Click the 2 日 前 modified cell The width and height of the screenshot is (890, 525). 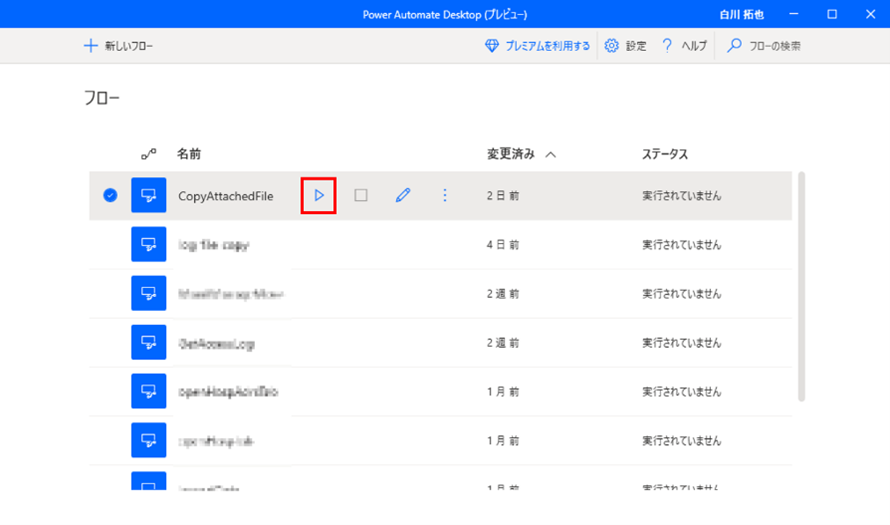(503, 196)
